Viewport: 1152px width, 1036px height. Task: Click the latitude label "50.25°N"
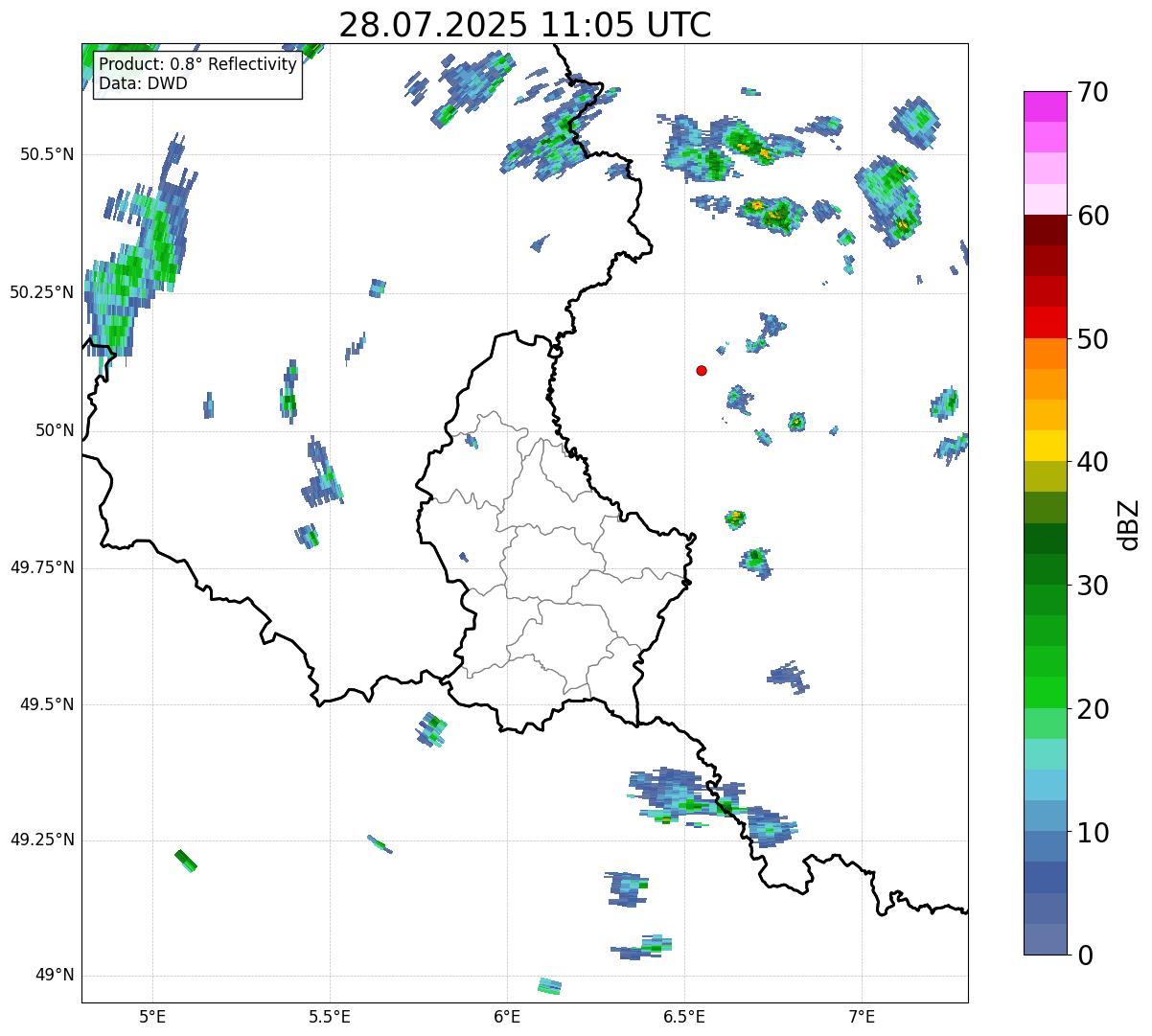[x=42, y=292]
